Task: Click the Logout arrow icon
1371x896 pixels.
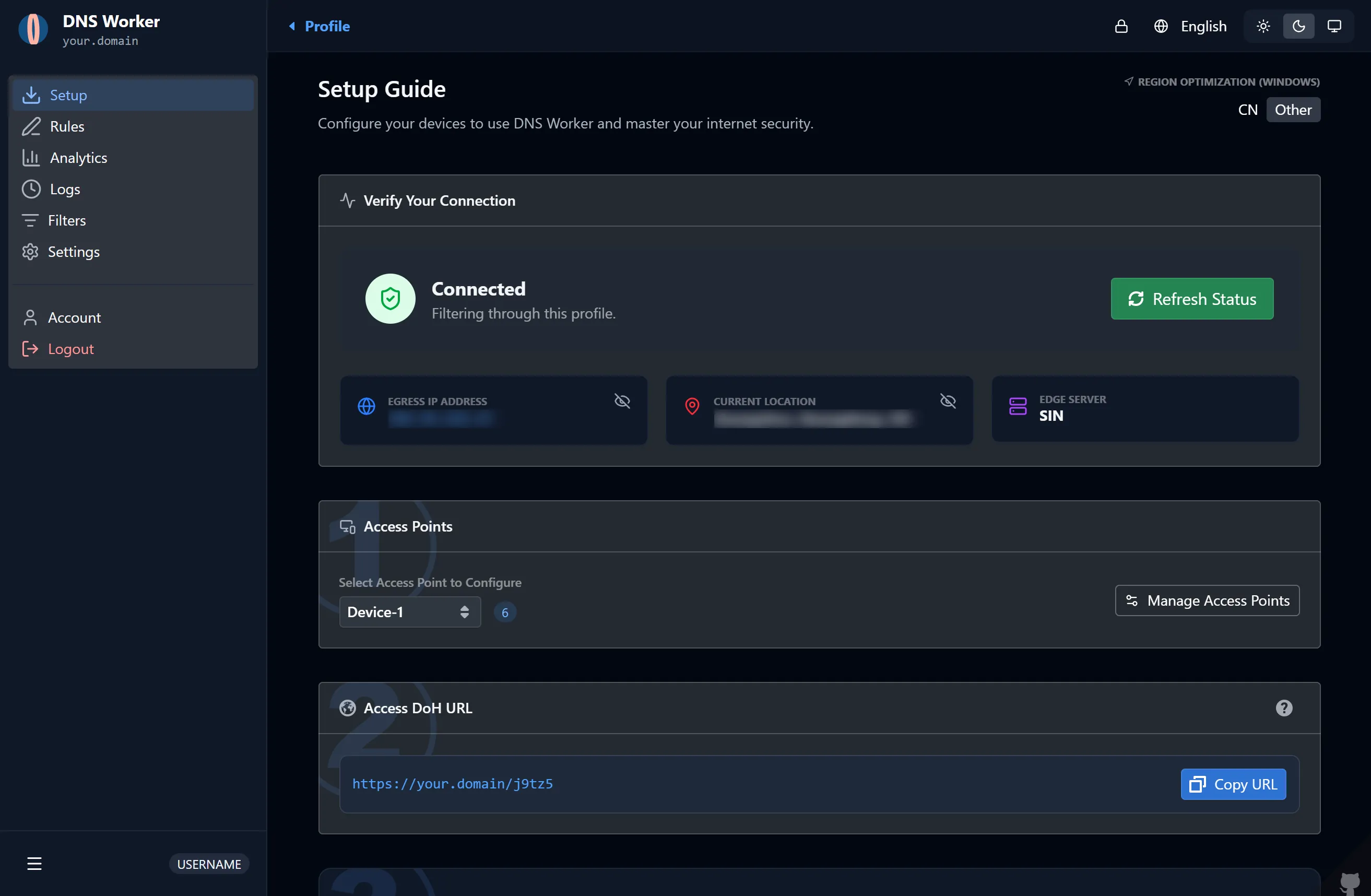Action: click(30, 349)
